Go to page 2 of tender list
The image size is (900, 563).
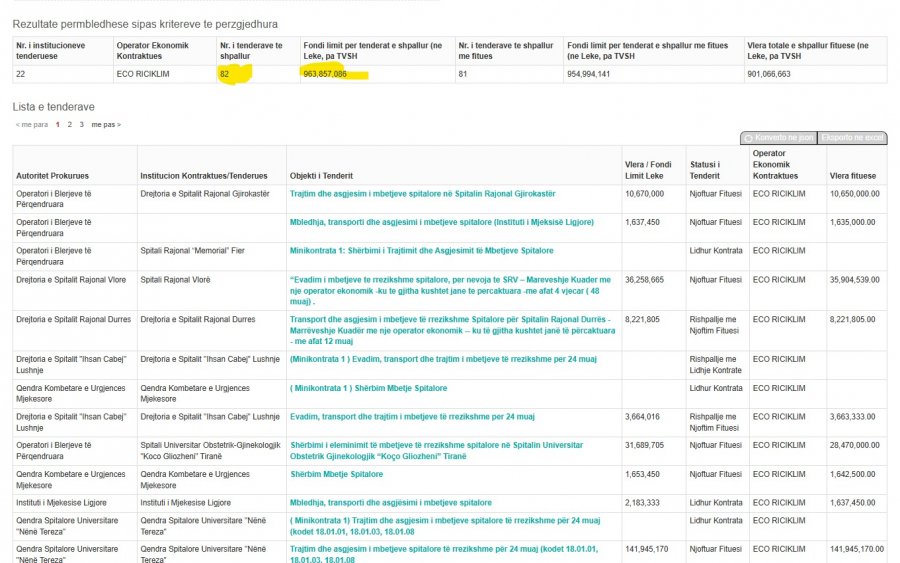click(69, 125)
